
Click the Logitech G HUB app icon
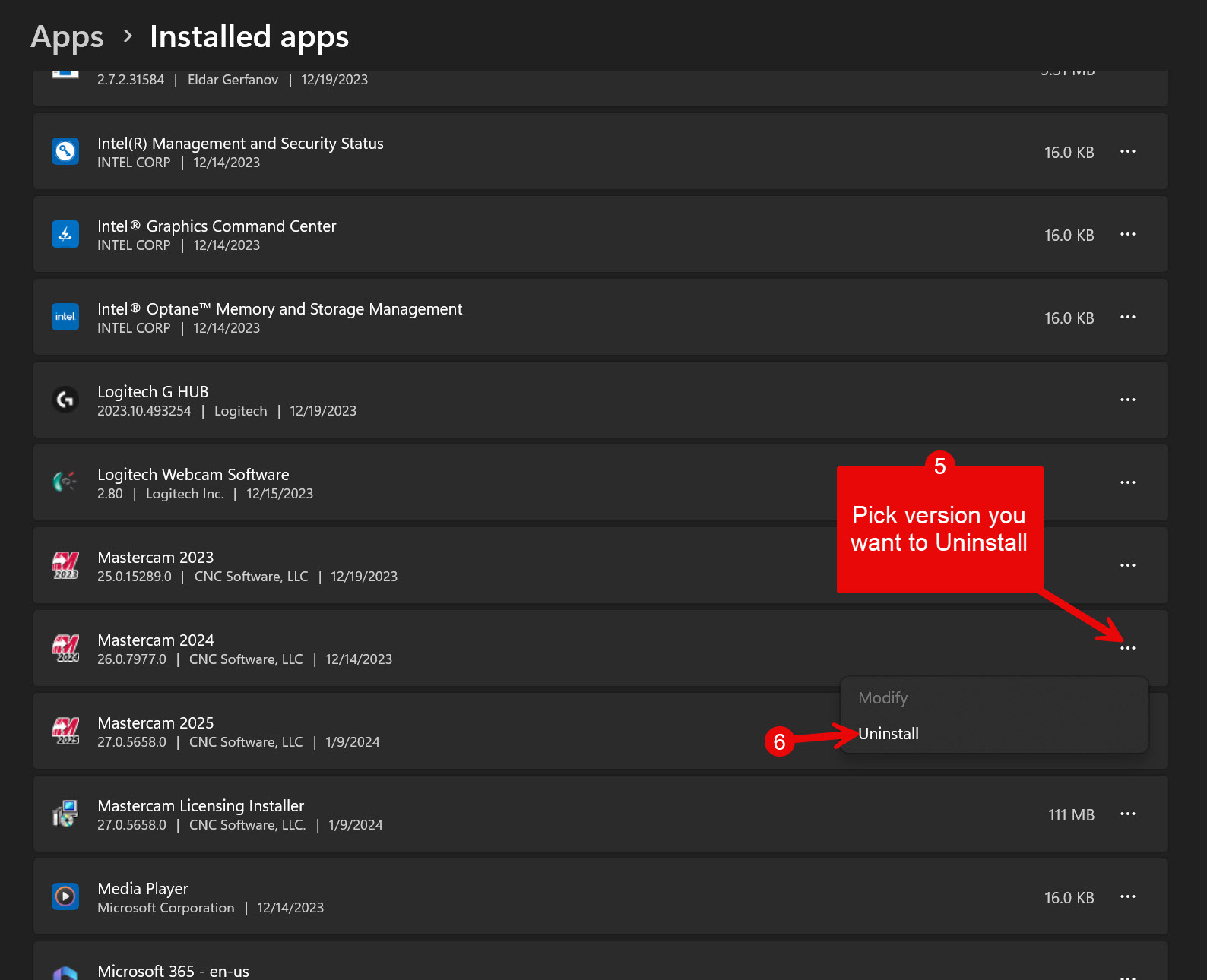[x=65, y=400]
